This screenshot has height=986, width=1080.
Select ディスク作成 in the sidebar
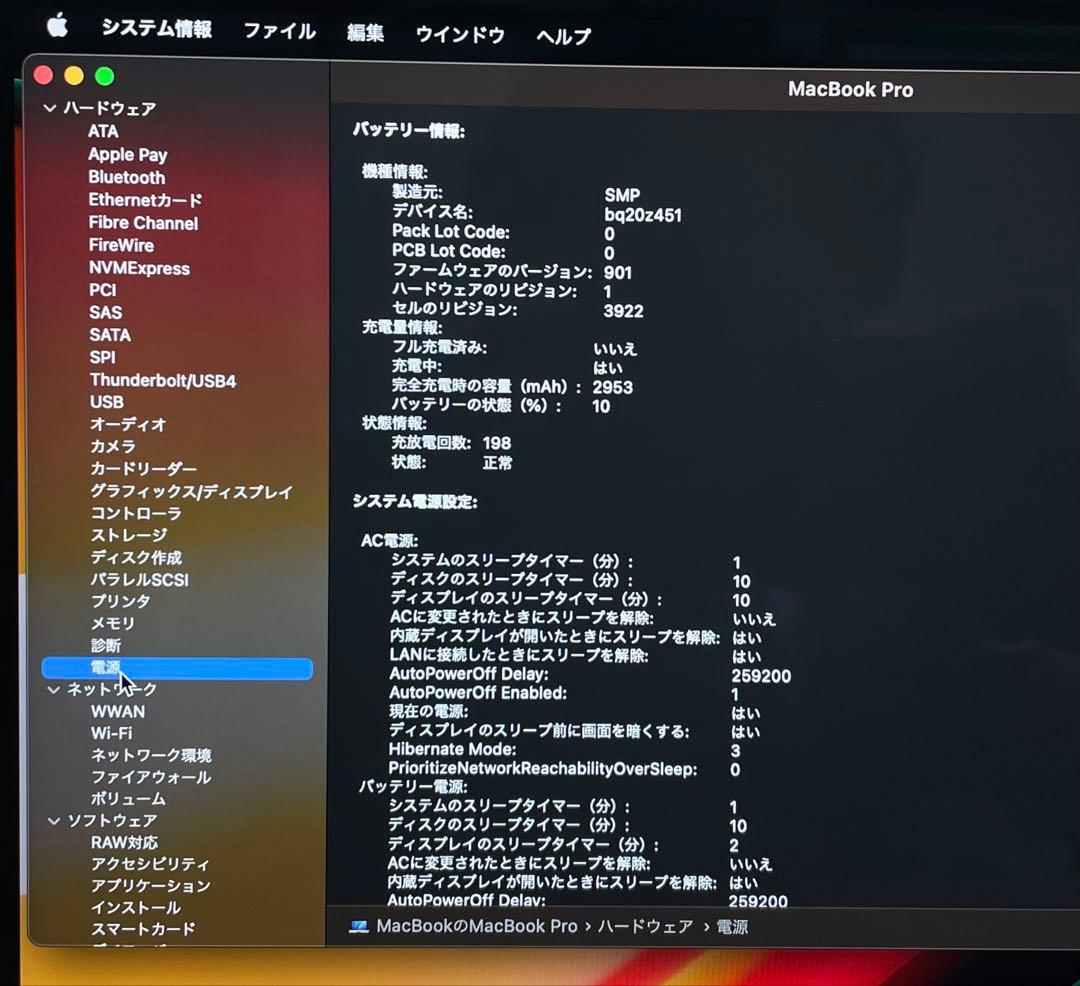[x=136, y=558]
